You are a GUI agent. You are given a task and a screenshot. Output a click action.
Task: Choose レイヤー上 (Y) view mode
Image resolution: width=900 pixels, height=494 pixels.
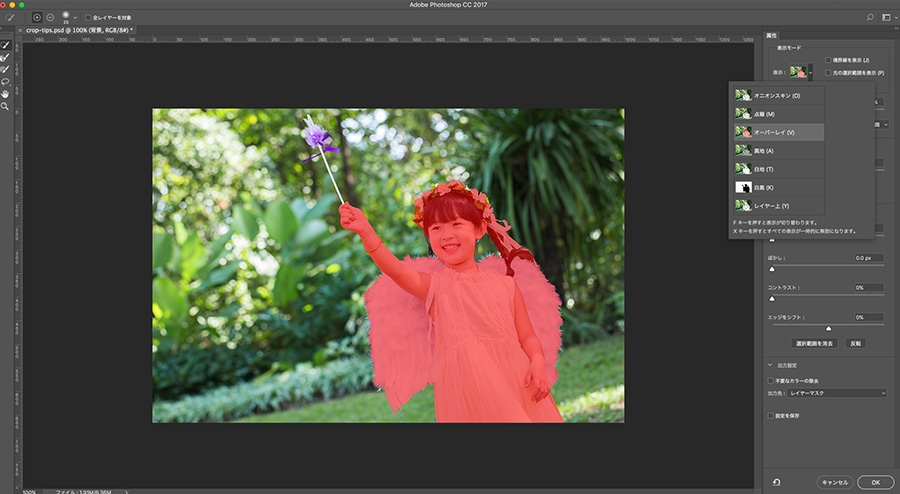pos(779,206)
